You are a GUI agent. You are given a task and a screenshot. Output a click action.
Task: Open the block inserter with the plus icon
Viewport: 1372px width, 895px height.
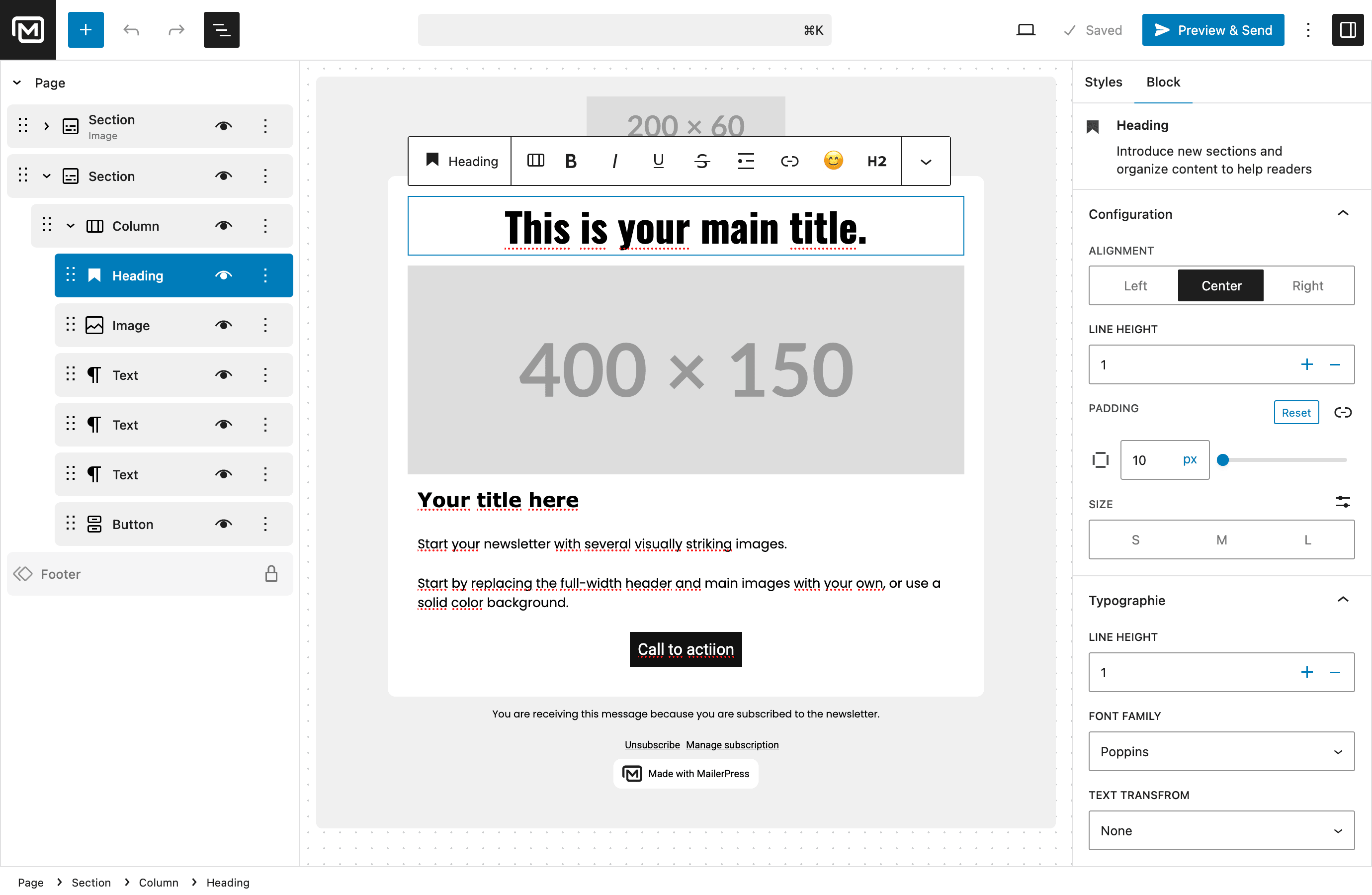[x=86, y=29]
